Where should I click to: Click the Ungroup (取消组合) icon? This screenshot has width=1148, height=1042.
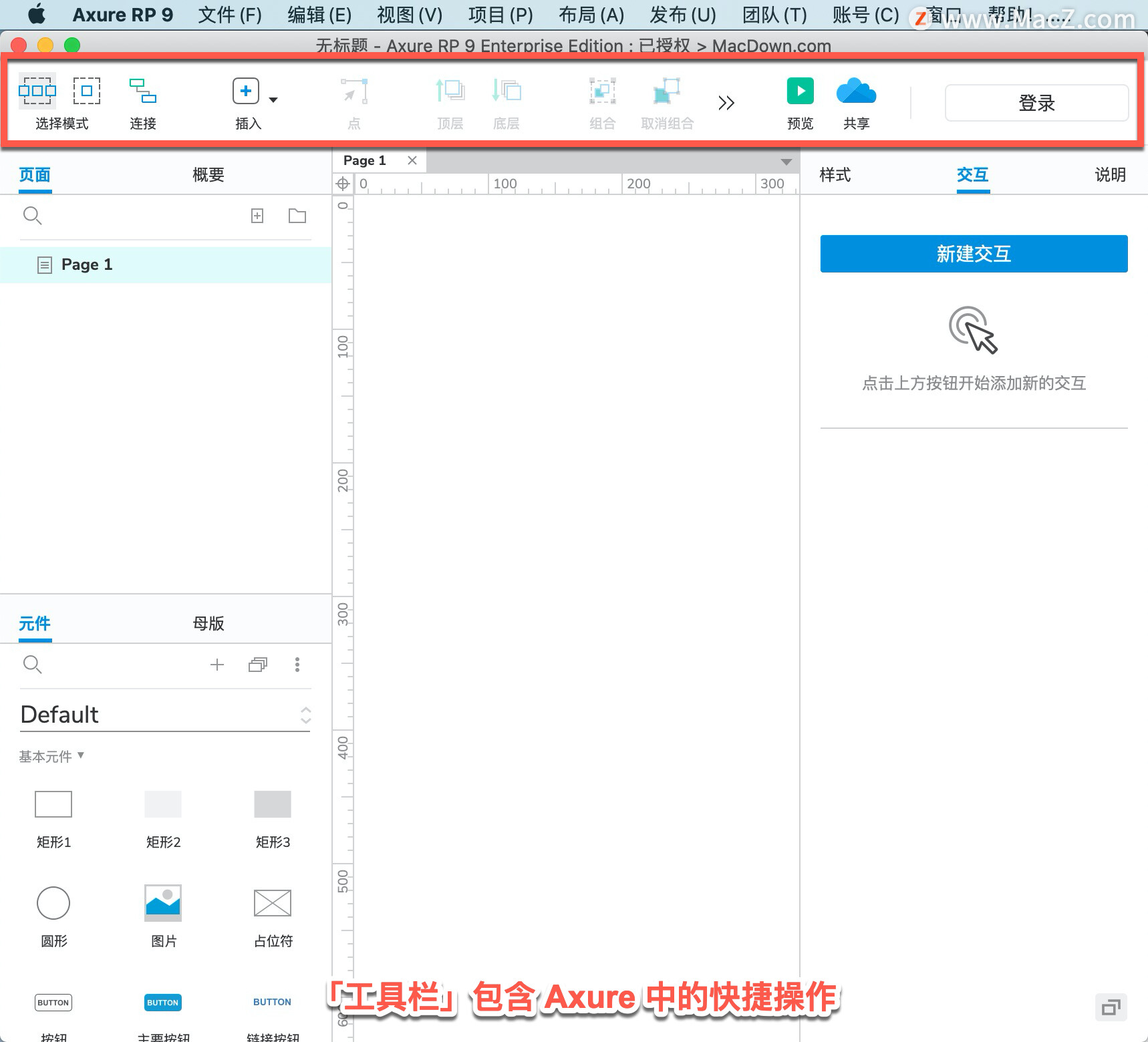[x=667, y=91]
